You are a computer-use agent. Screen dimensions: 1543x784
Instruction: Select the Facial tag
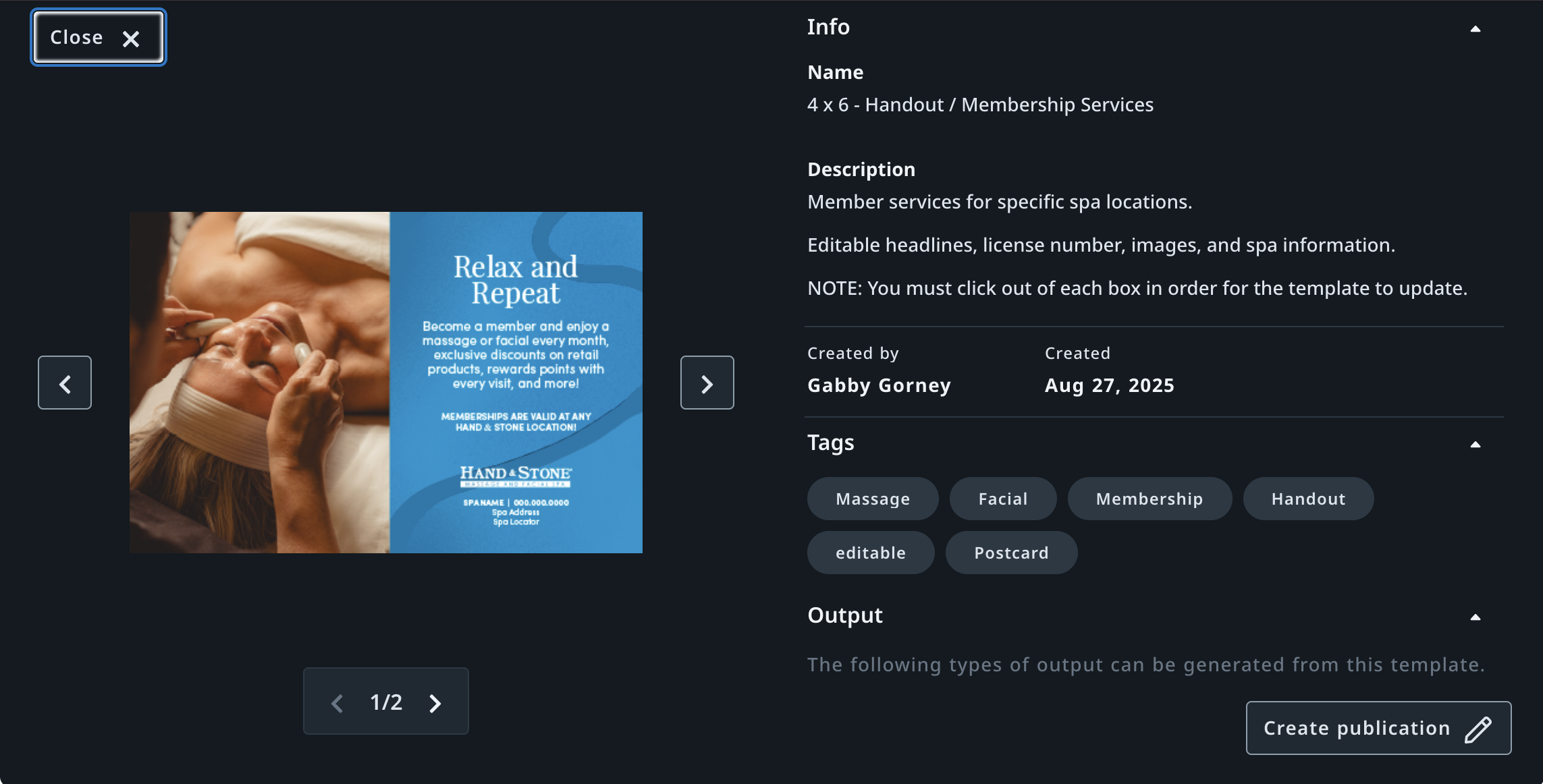click(x=1003, y=499)
